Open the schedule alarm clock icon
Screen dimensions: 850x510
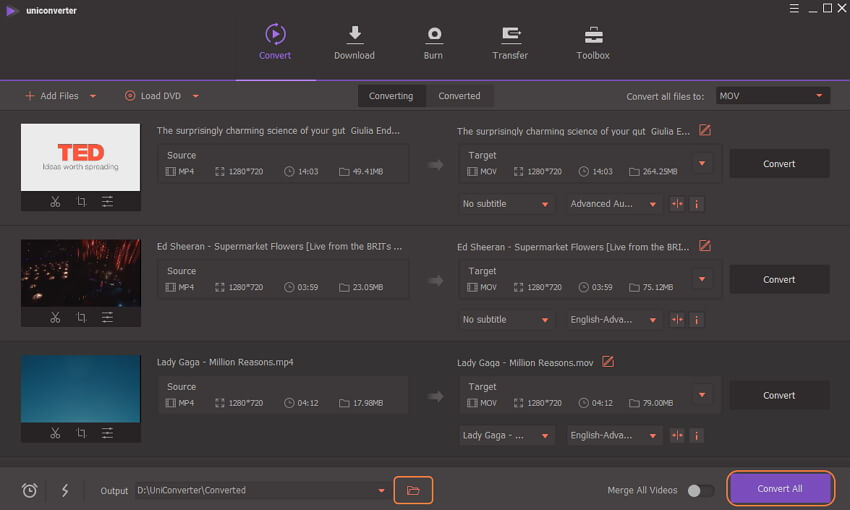point(30,490)
